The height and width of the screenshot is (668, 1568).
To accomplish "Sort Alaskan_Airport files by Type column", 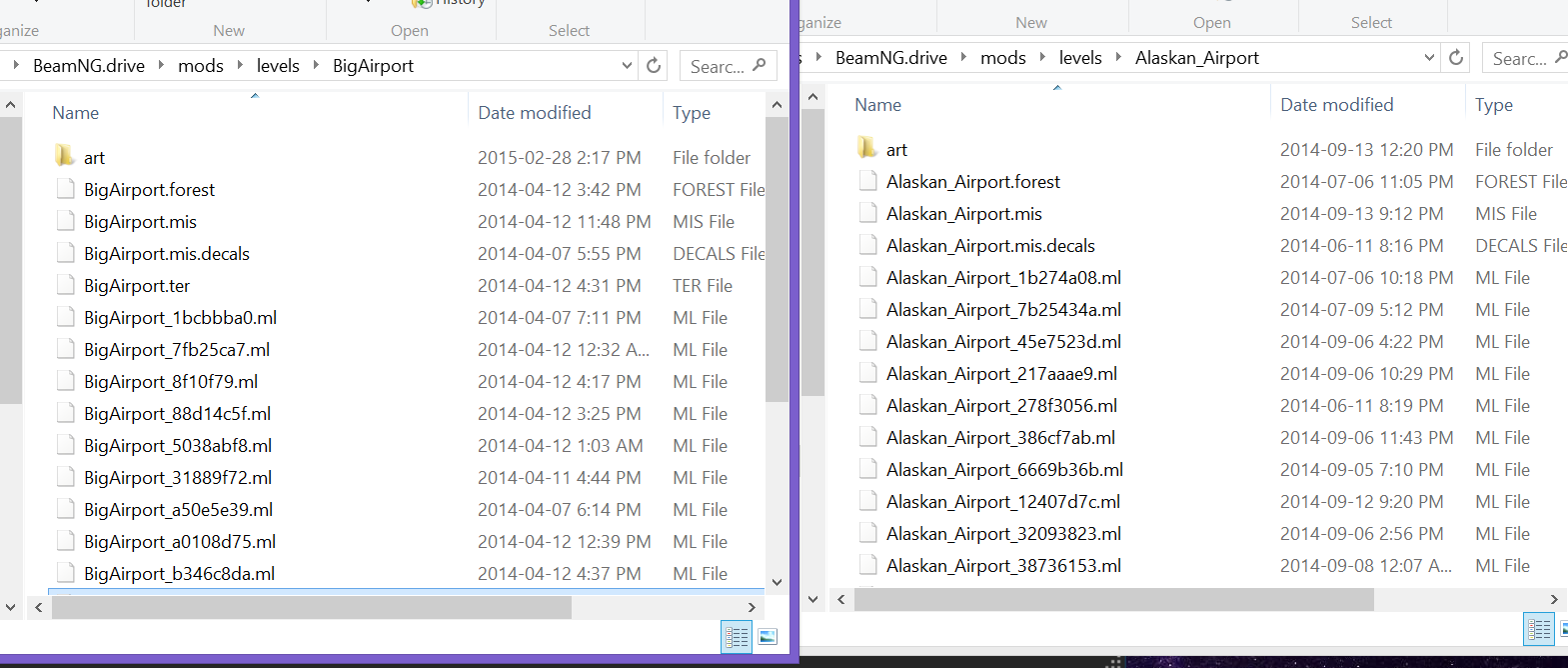I will 1494,105.
